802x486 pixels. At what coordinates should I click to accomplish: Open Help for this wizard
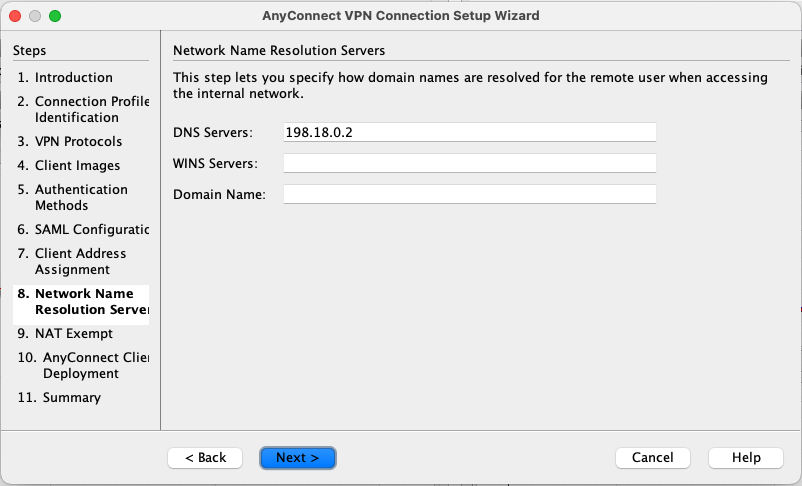tap(745, 457)
